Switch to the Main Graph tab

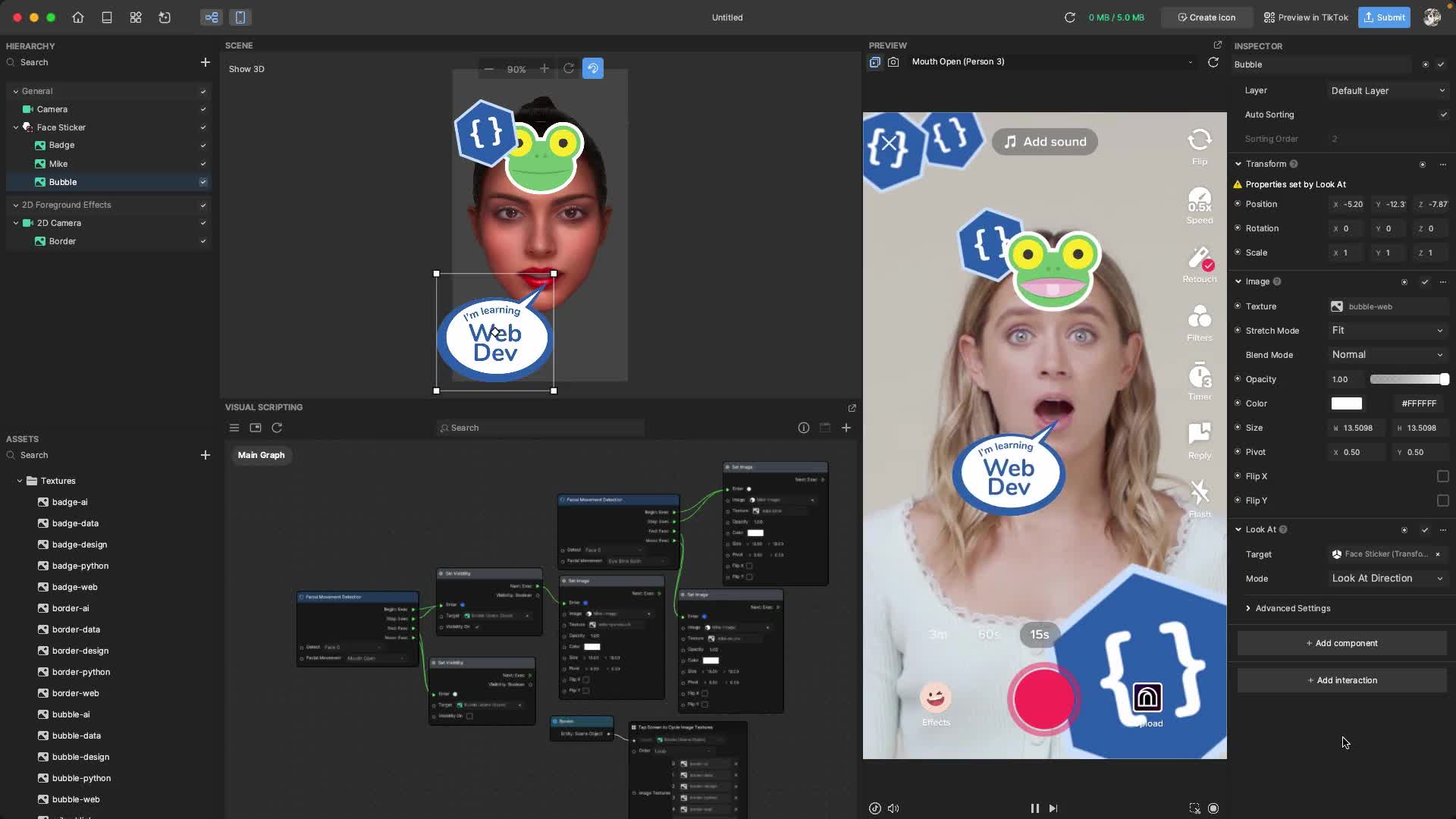(x=261, y=455)
